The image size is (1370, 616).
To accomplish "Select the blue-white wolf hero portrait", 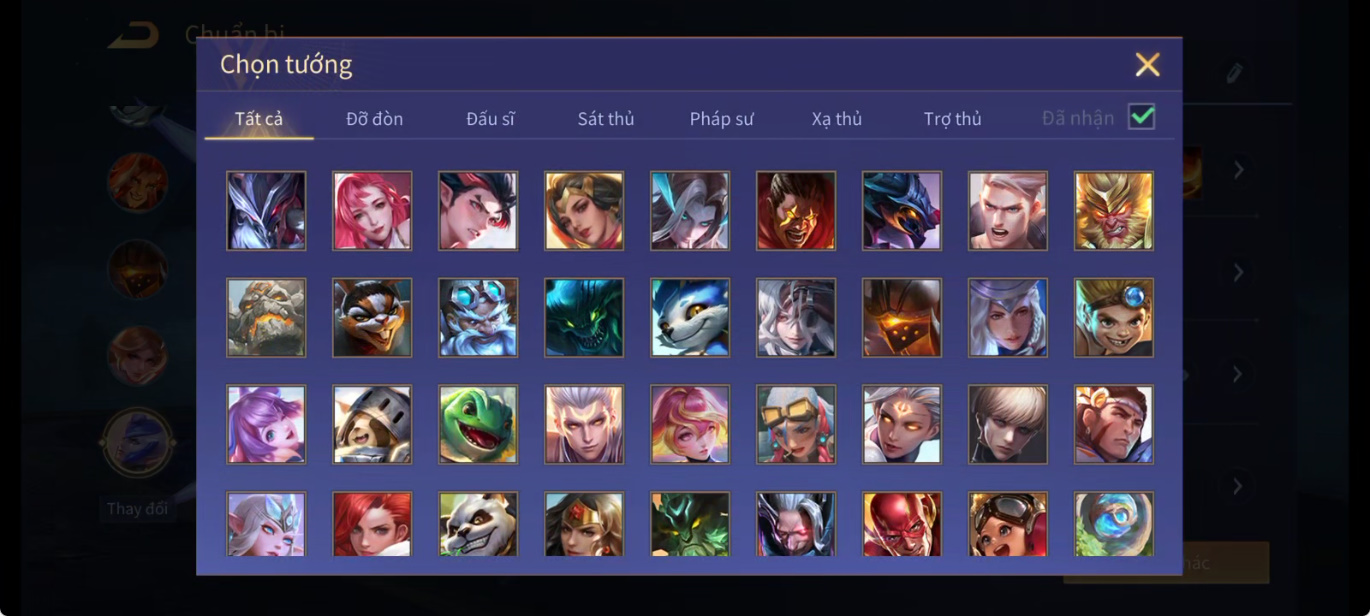I will click(x=690, y=317).
